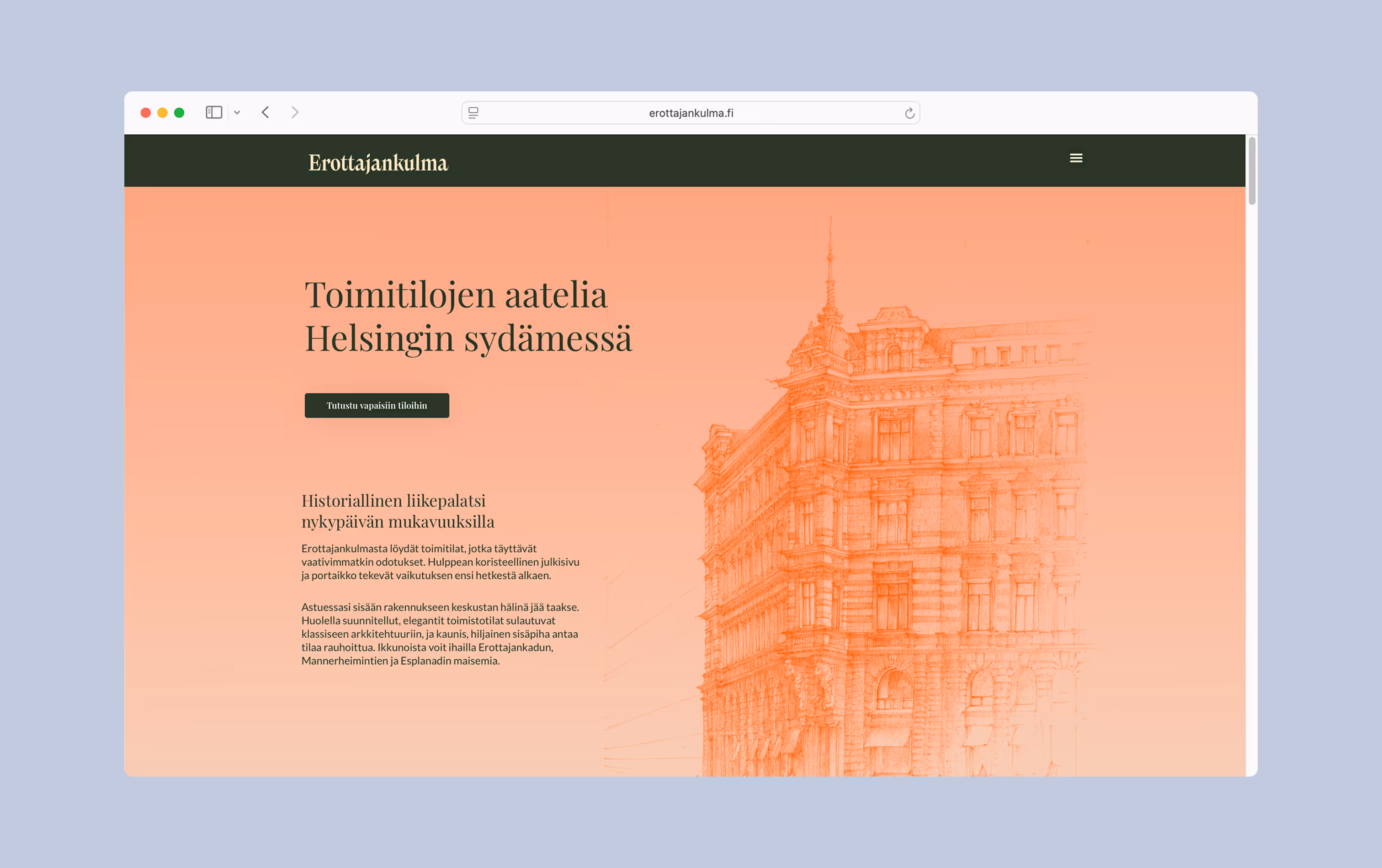The height and width of the screenshot is (868, 1382).
Task: Go back using the back arrow
Action: [265, 112]
